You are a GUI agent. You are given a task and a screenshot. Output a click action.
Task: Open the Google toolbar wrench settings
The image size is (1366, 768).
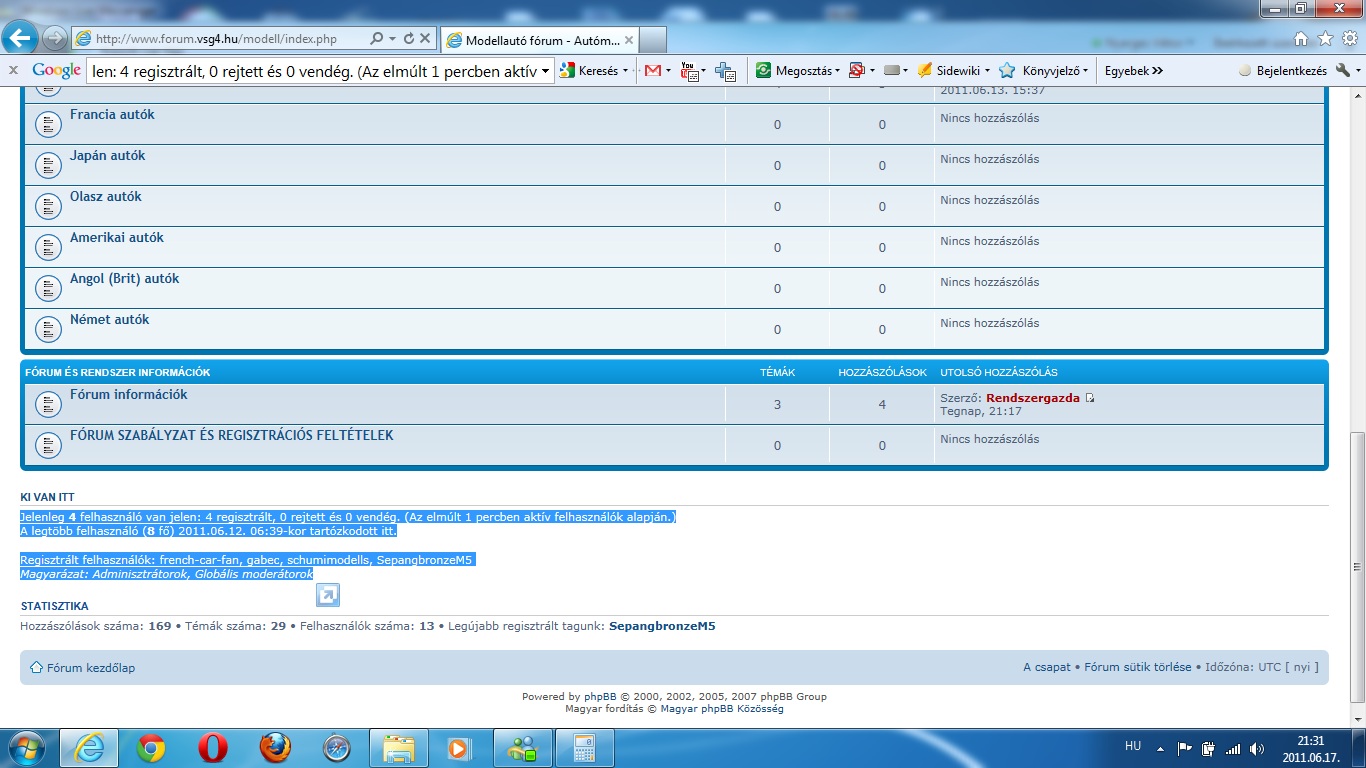tap(1343, 71)
